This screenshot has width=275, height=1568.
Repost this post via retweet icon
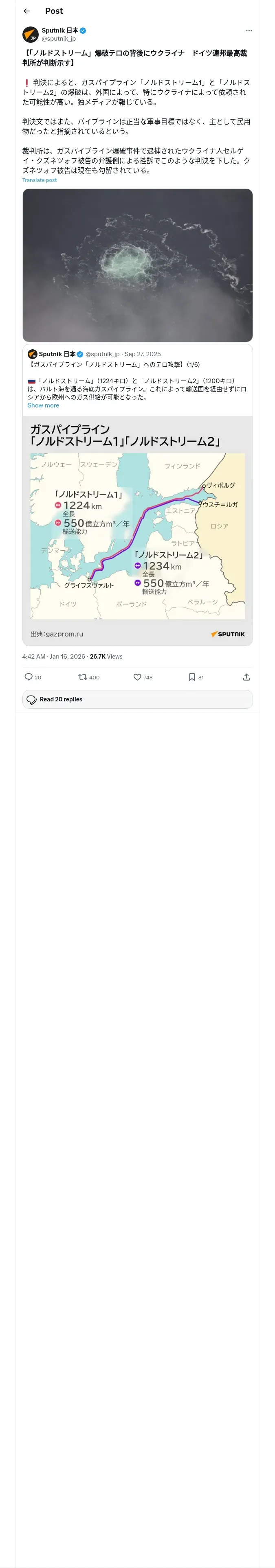(82, 677)
